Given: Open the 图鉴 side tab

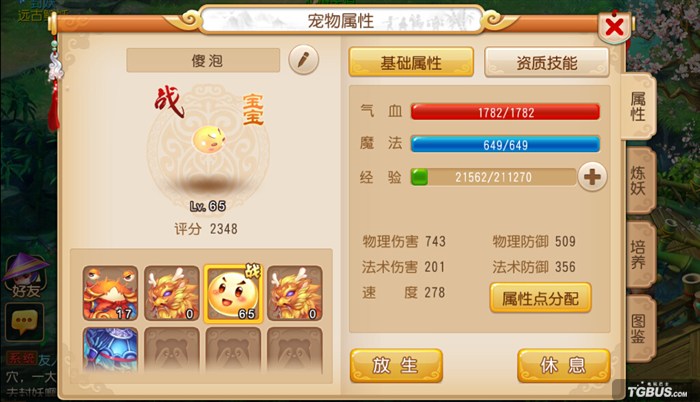Looking at the screenshot, I should click(640, 328).
